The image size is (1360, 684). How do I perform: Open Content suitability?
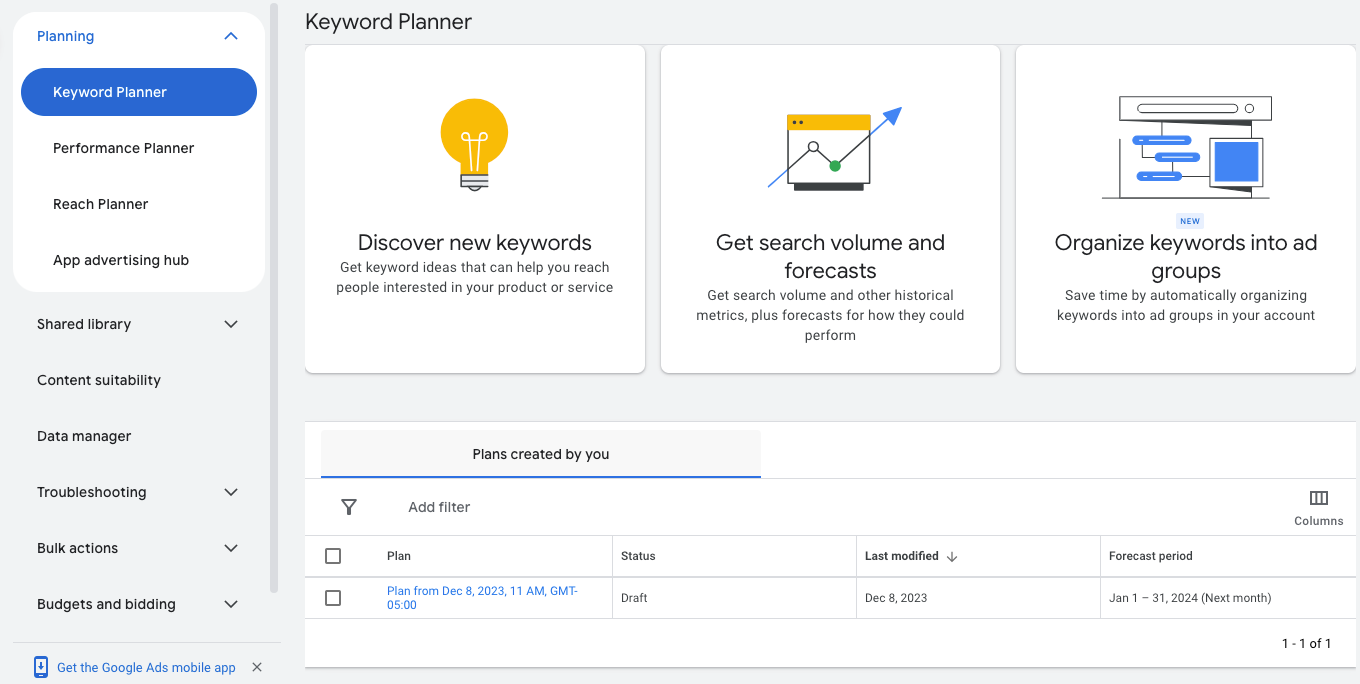click(x=99, y=380)
